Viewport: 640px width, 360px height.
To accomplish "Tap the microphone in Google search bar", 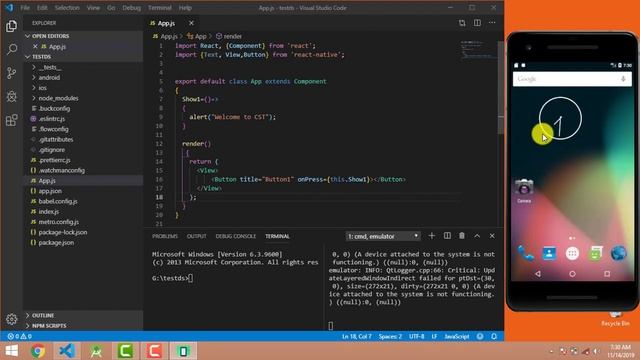I will (x=623, y=79).
